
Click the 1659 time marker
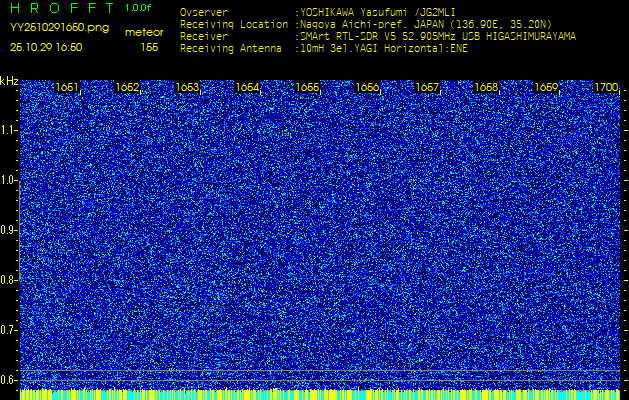[547, 87]
